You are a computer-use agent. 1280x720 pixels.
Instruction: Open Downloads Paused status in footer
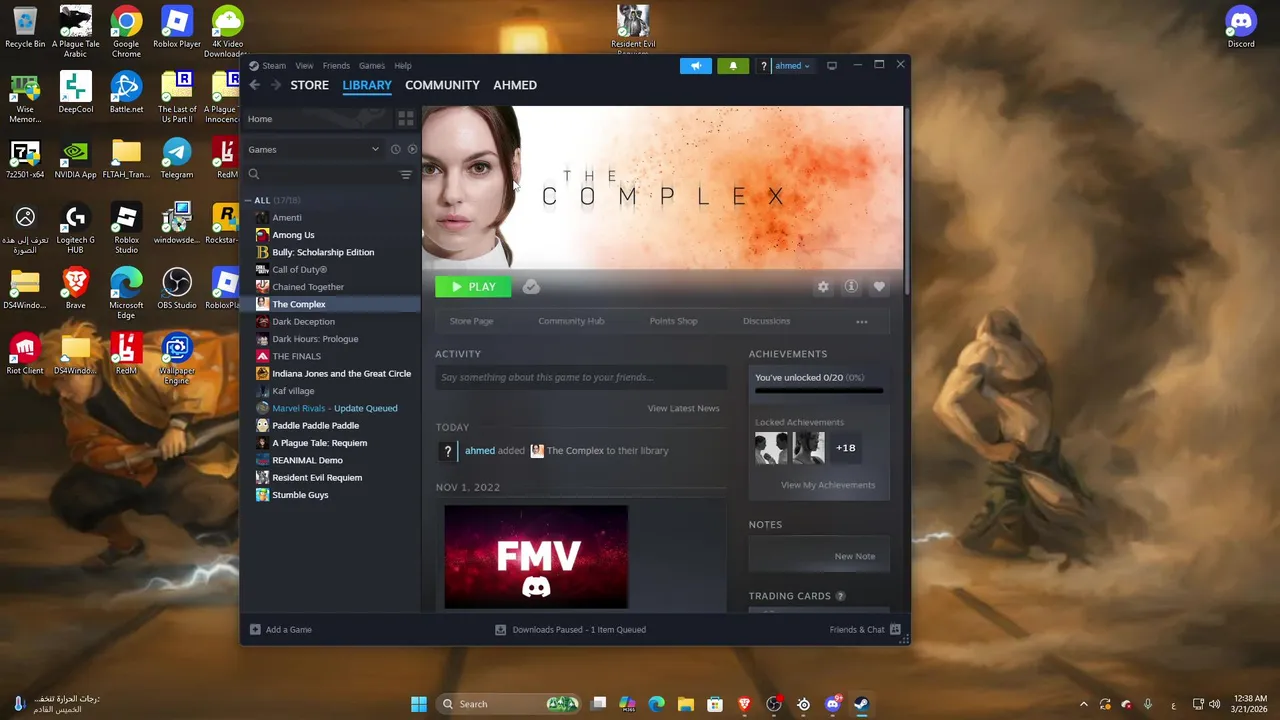570,630
